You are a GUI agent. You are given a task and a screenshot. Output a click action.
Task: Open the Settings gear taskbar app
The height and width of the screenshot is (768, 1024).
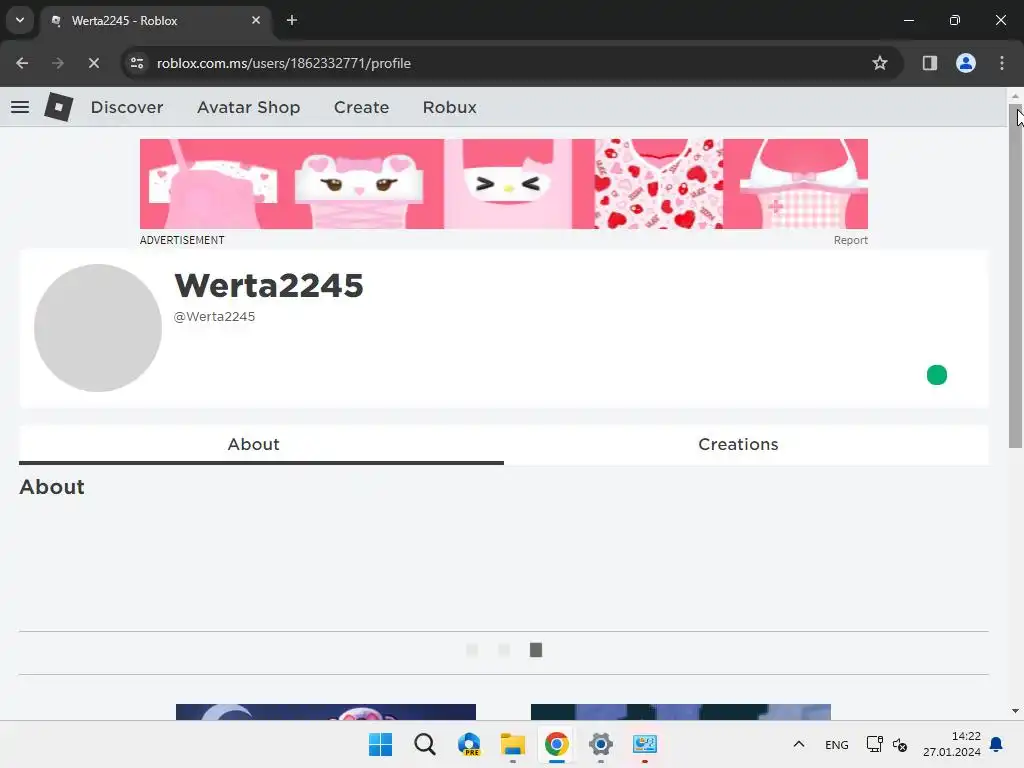pos(601,744)
